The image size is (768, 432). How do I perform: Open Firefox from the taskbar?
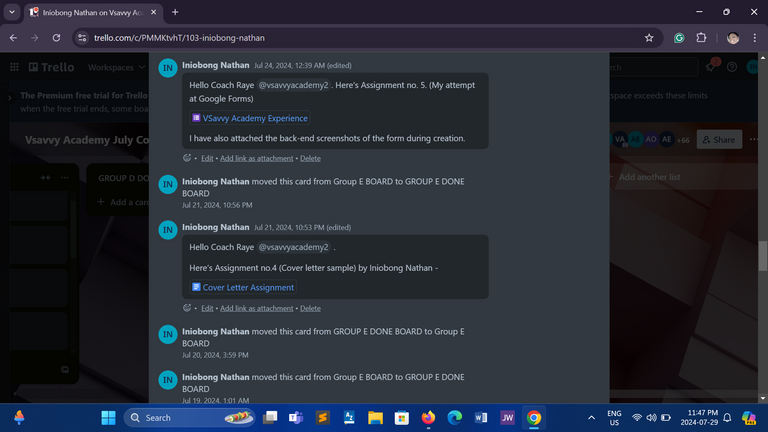point(428,417)
